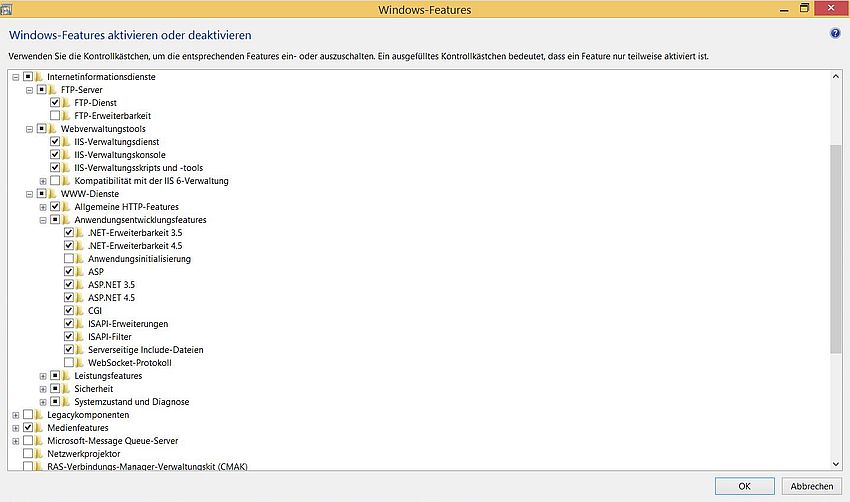
Task: Click the folder icon beside WebSocket-Protokoll
Action: click(80, 363)
